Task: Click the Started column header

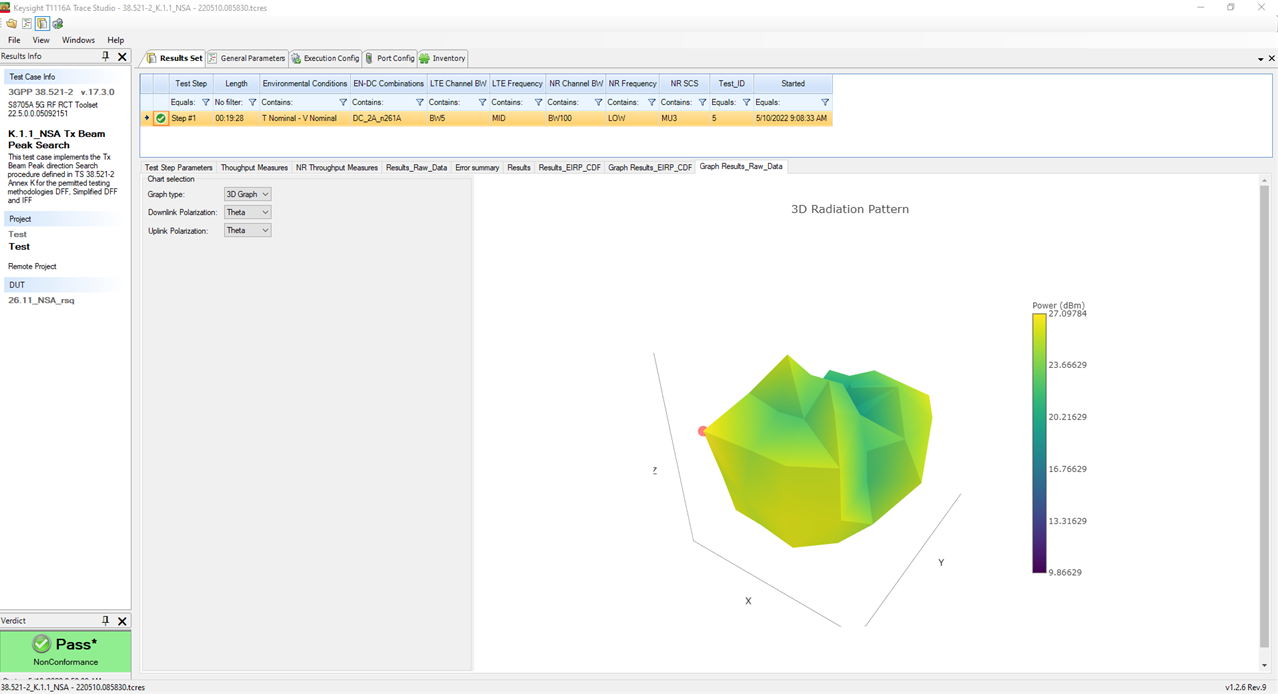Action: tap(792, 84)
